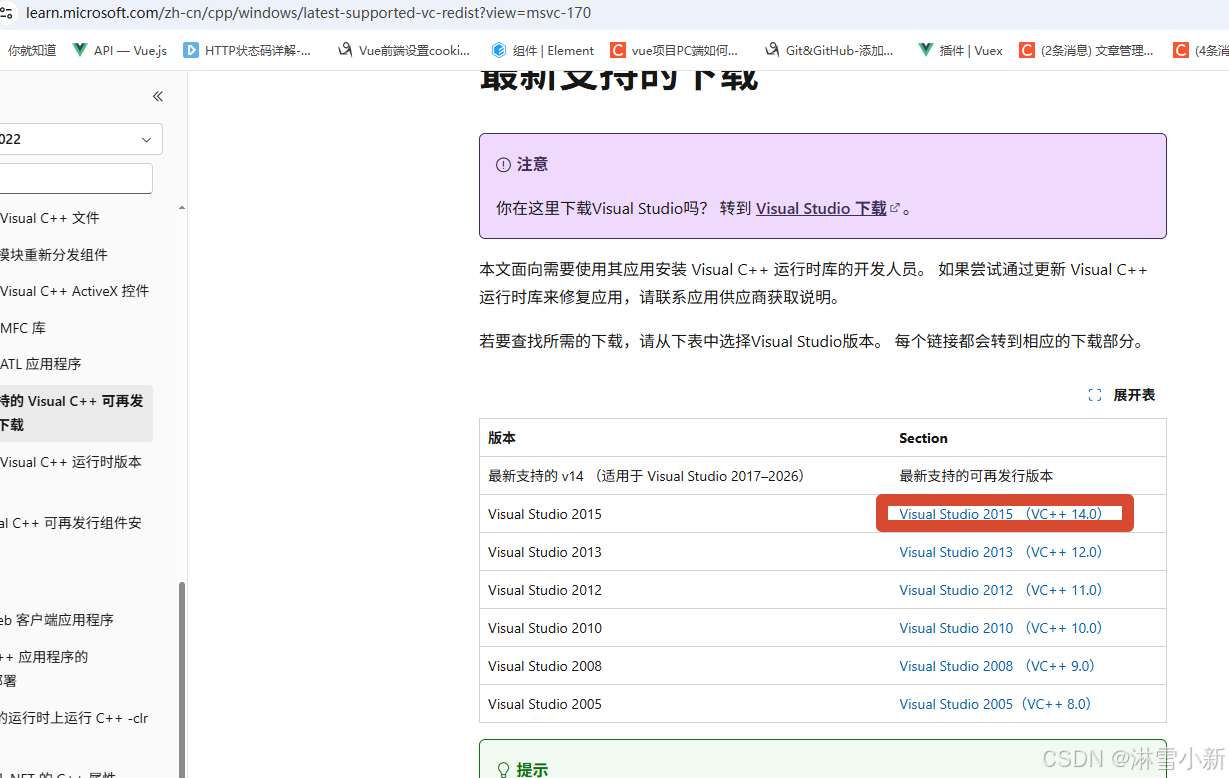Open the vue项目PC端如何 bookmark
This screenshot has height=778, width=1229.
tap(675, 50)
